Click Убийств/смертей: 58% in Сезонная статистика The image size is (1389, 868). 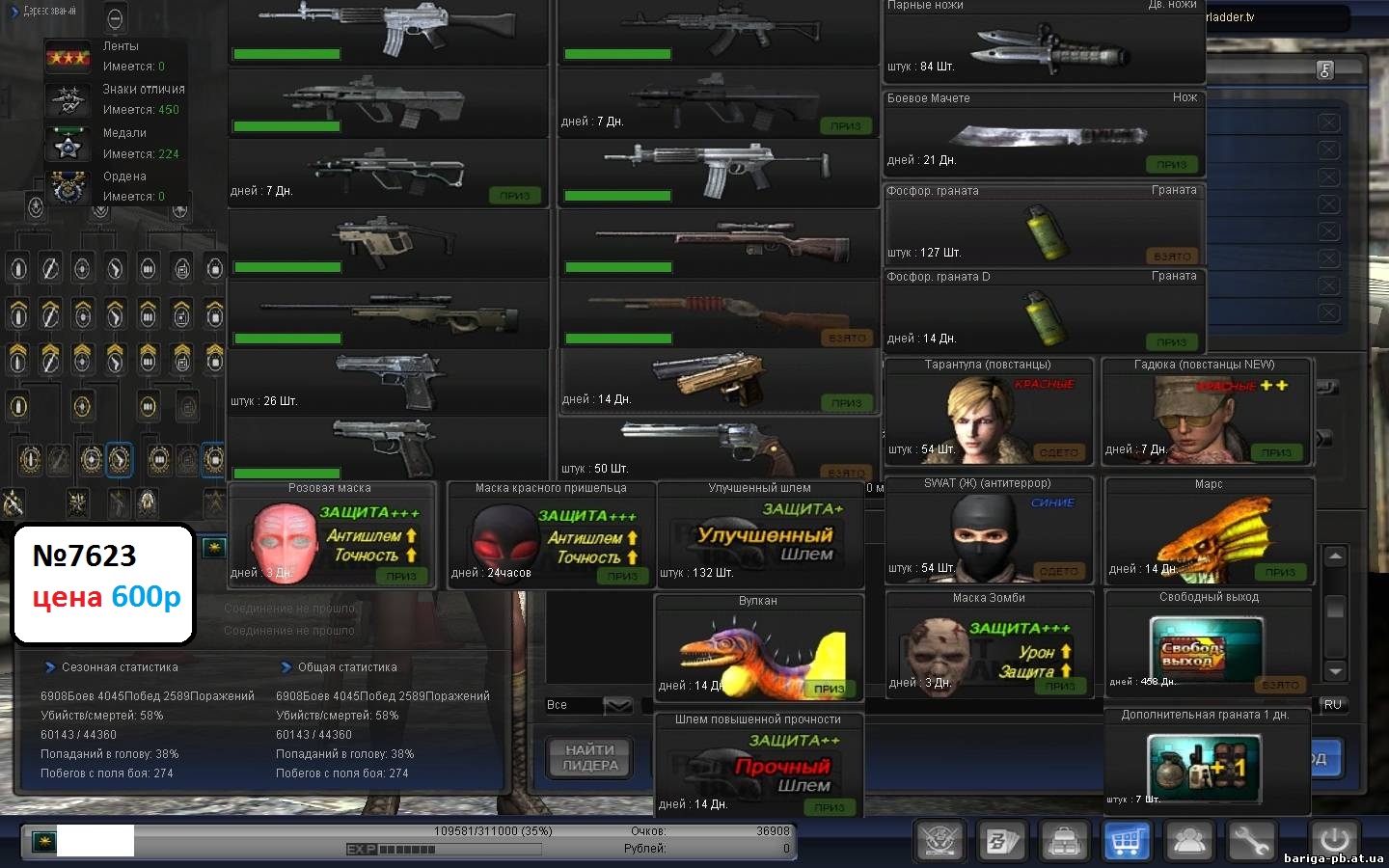[x=101, y=716]
